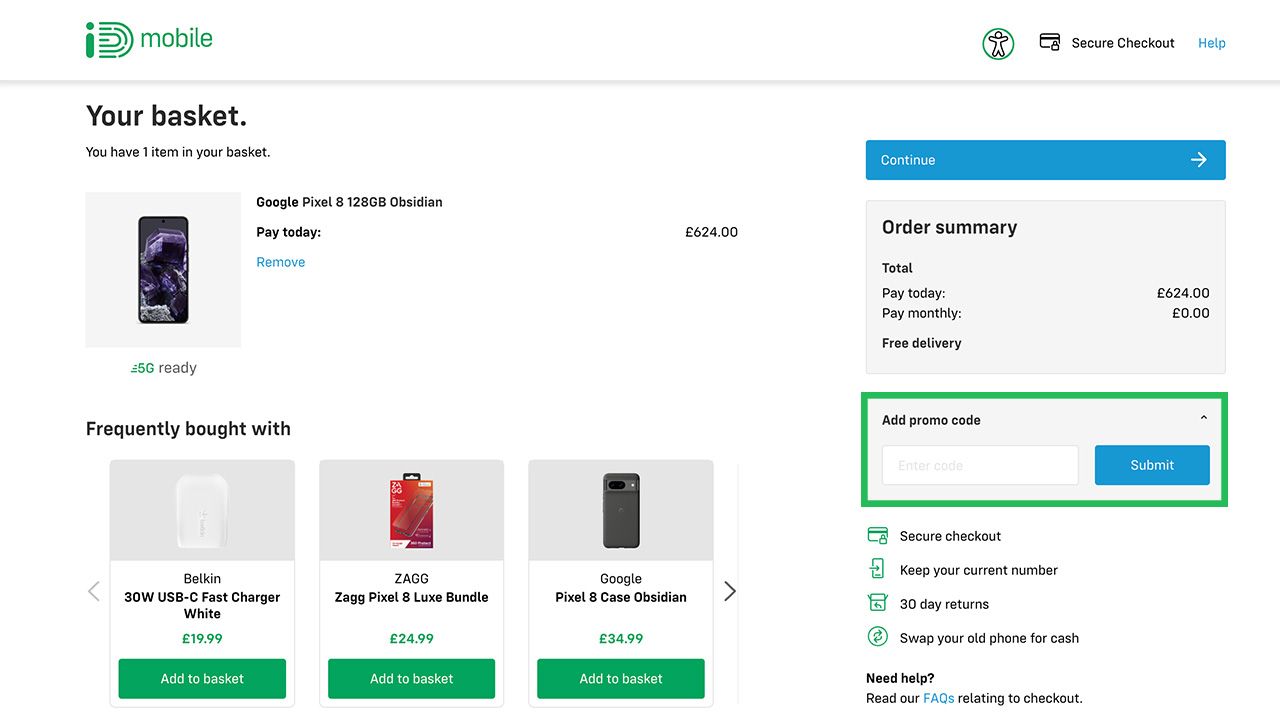This screenshot has width=1280, height=720.
Task: Click the 30 day returns icon
Action: click(877, 604)
